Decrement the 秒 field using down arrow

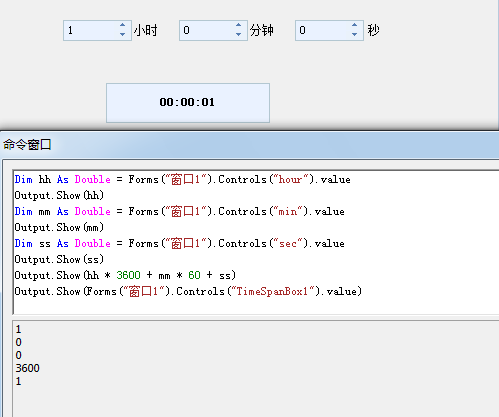click(x=354, y=35)
